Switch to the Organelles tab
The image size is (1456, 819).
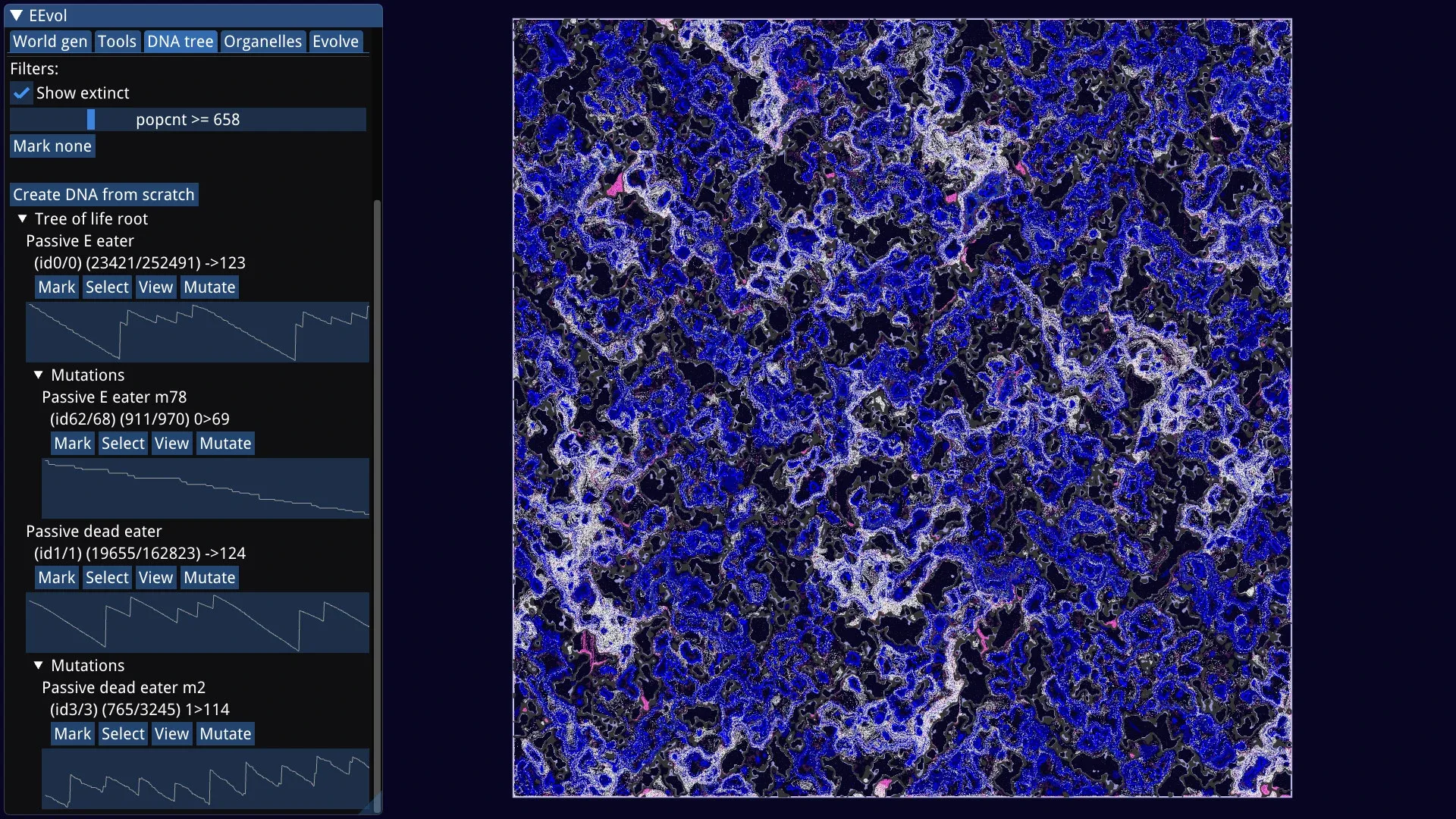(x=262, y=42)
